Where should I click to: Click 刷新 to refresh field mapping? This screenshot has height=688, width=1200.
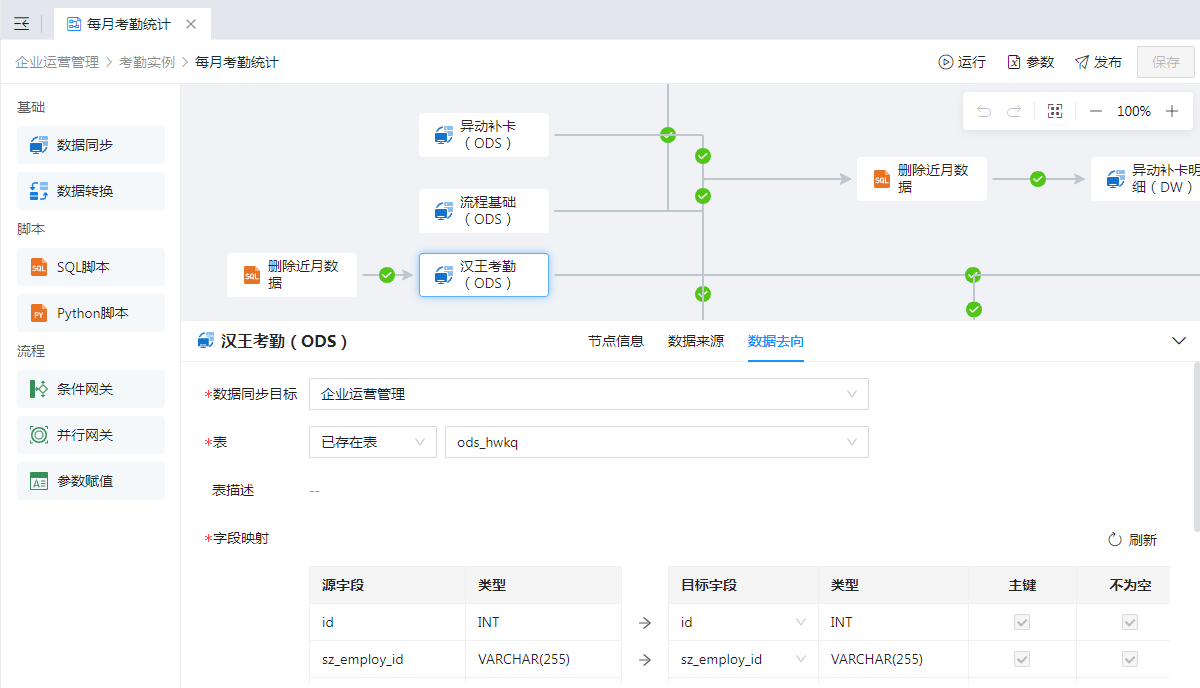point(1132,540)
